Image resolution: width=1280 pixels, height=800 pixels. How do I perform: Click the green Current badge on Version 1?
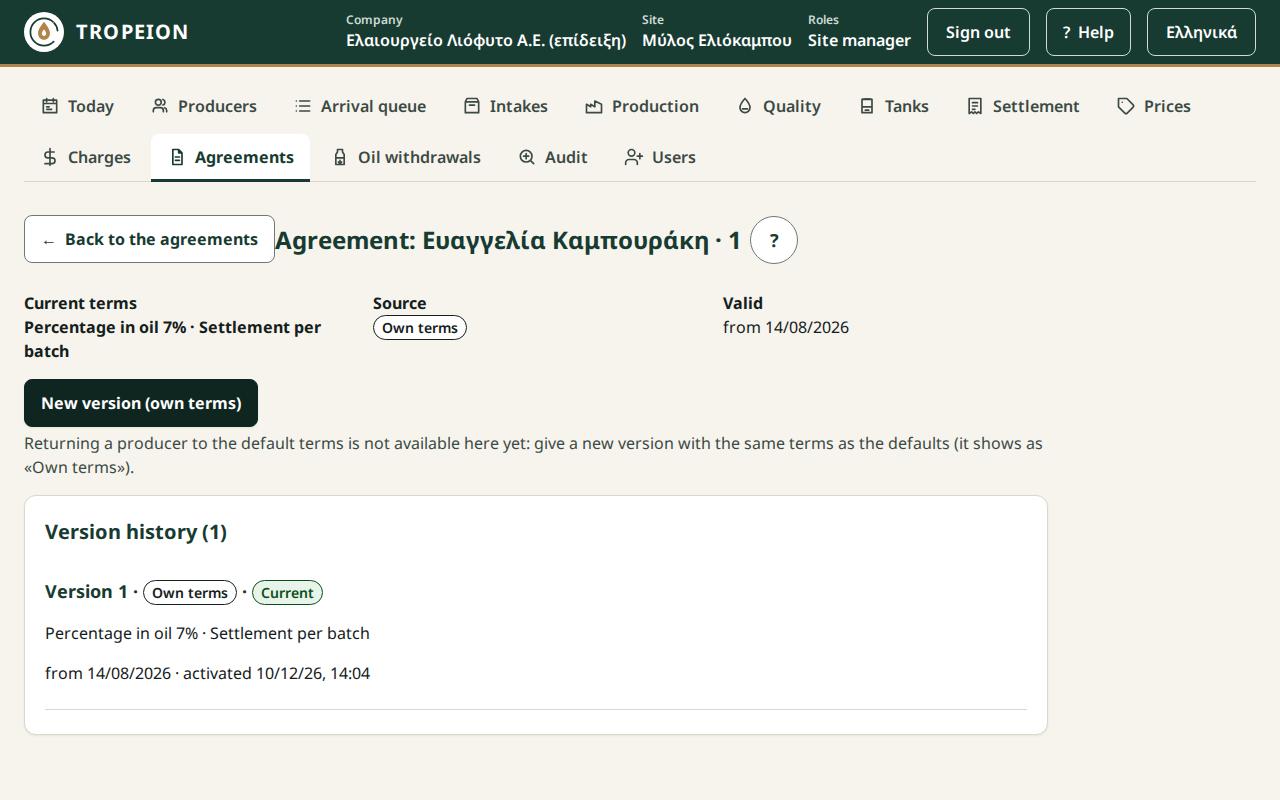[287, 593]
